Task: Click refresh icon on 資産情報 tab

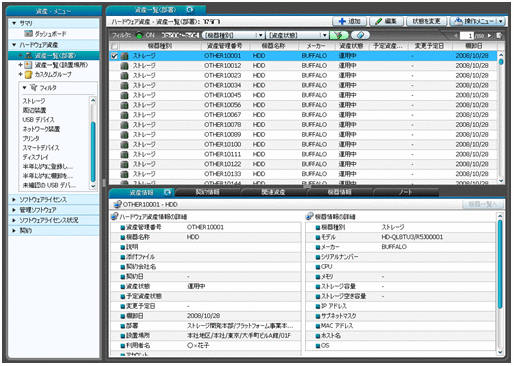Action: [x=168, y=192]
